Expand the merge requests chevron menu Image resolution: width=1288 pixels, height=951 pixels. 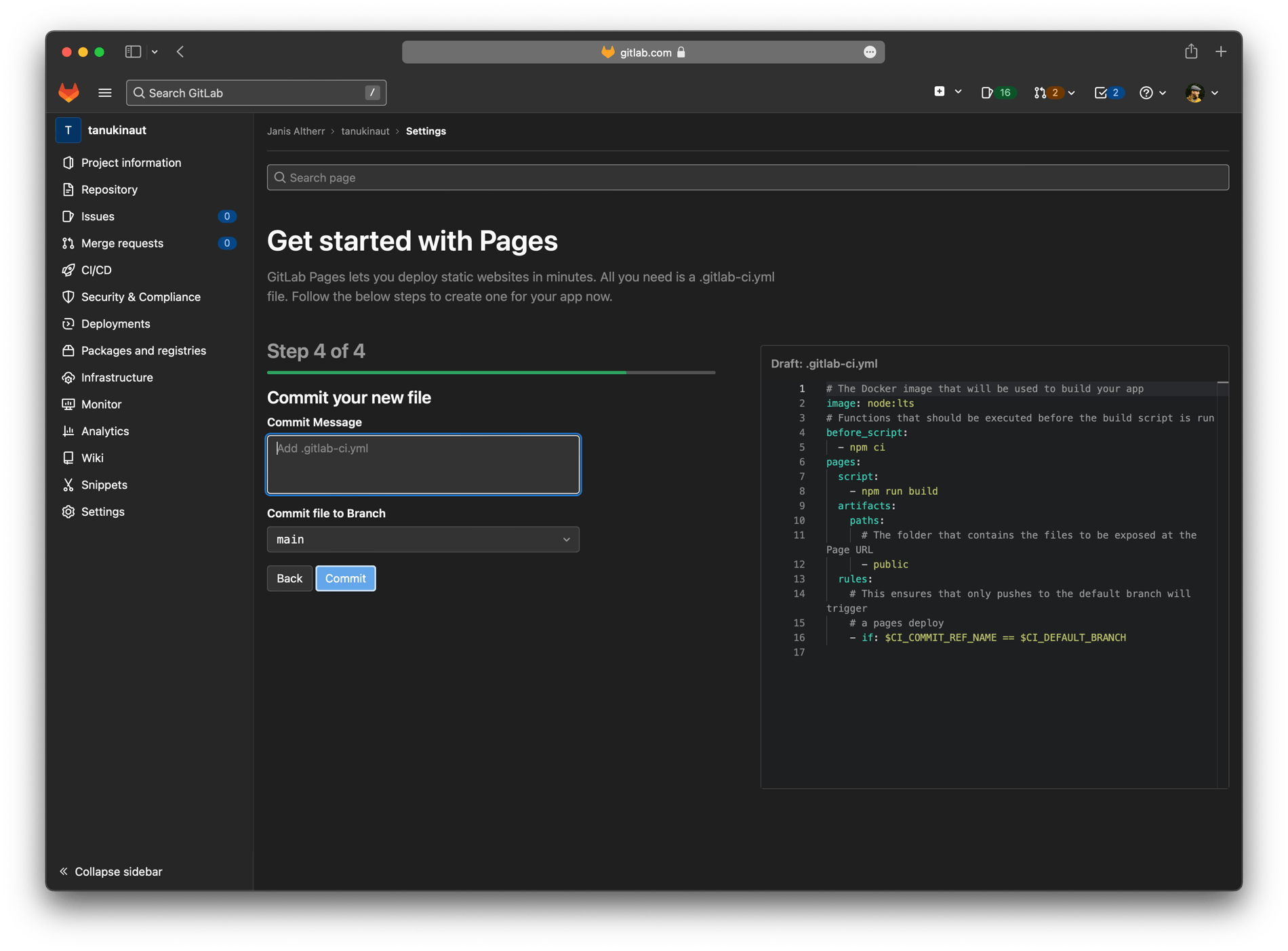1071,92
